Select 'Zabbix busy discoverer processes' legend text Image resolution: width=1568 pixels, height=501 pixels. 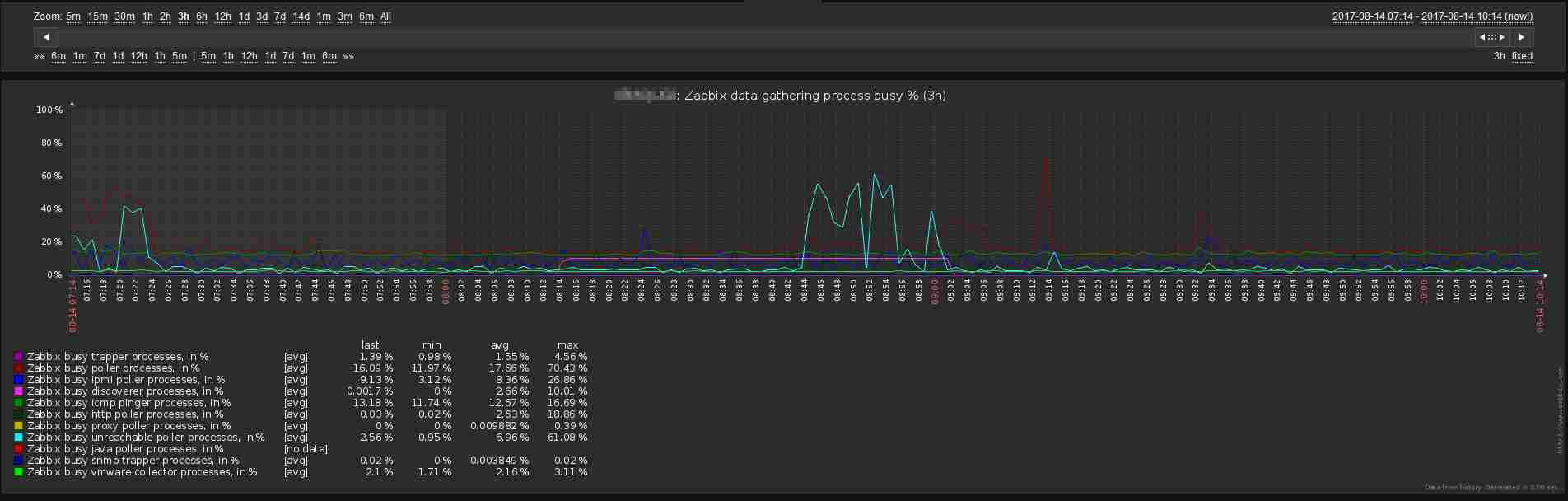click(125, 391)
